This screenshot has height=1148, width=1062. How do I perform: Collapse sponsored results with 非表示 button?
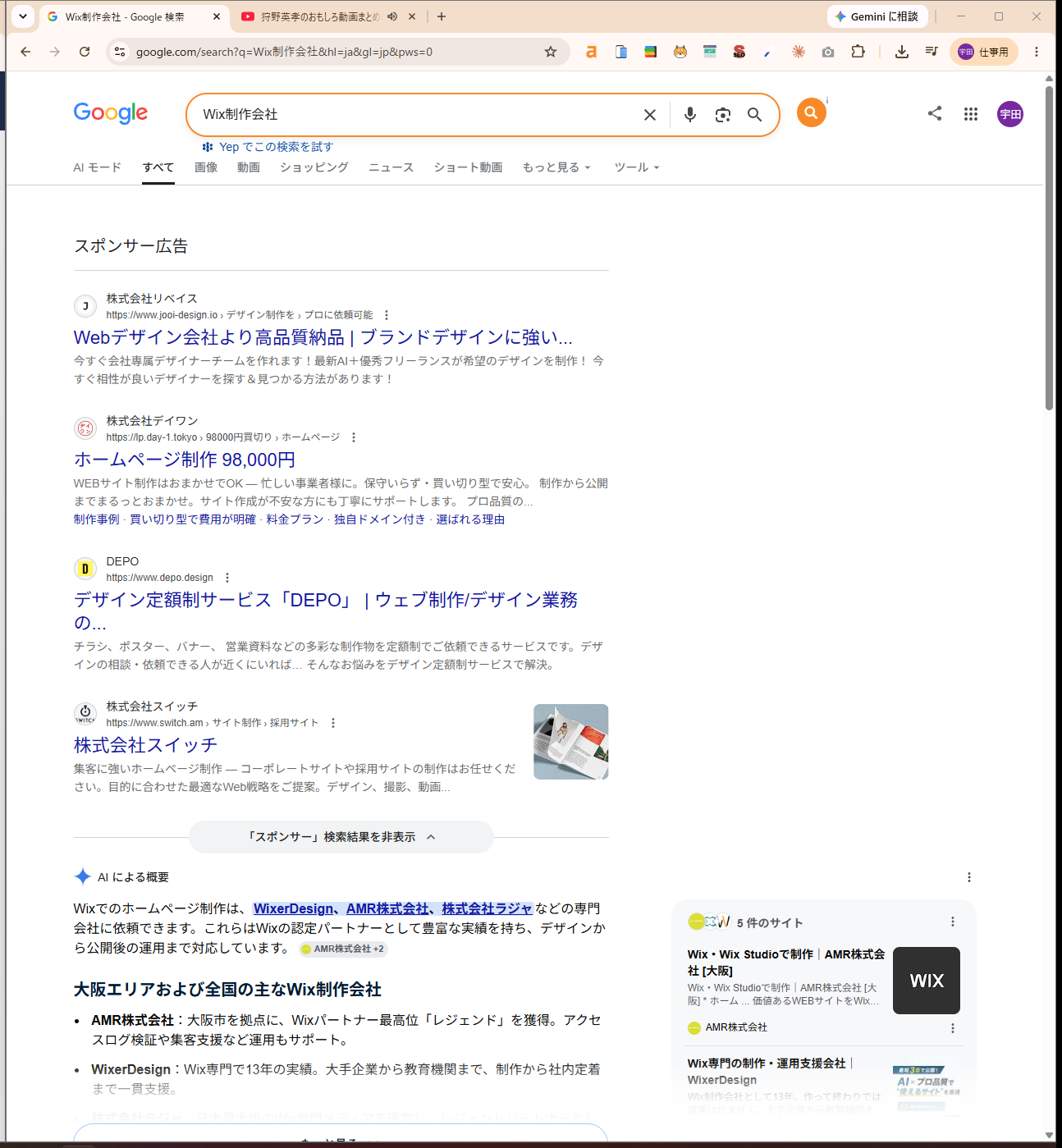coord(341,837)
